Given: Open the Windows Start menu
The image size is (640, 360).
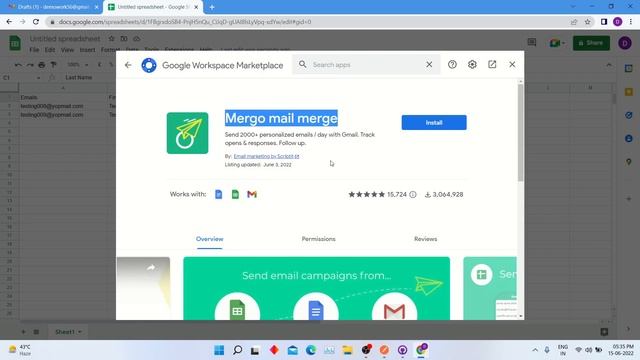Looking at the screenshot, I should (x=219, y=350).
